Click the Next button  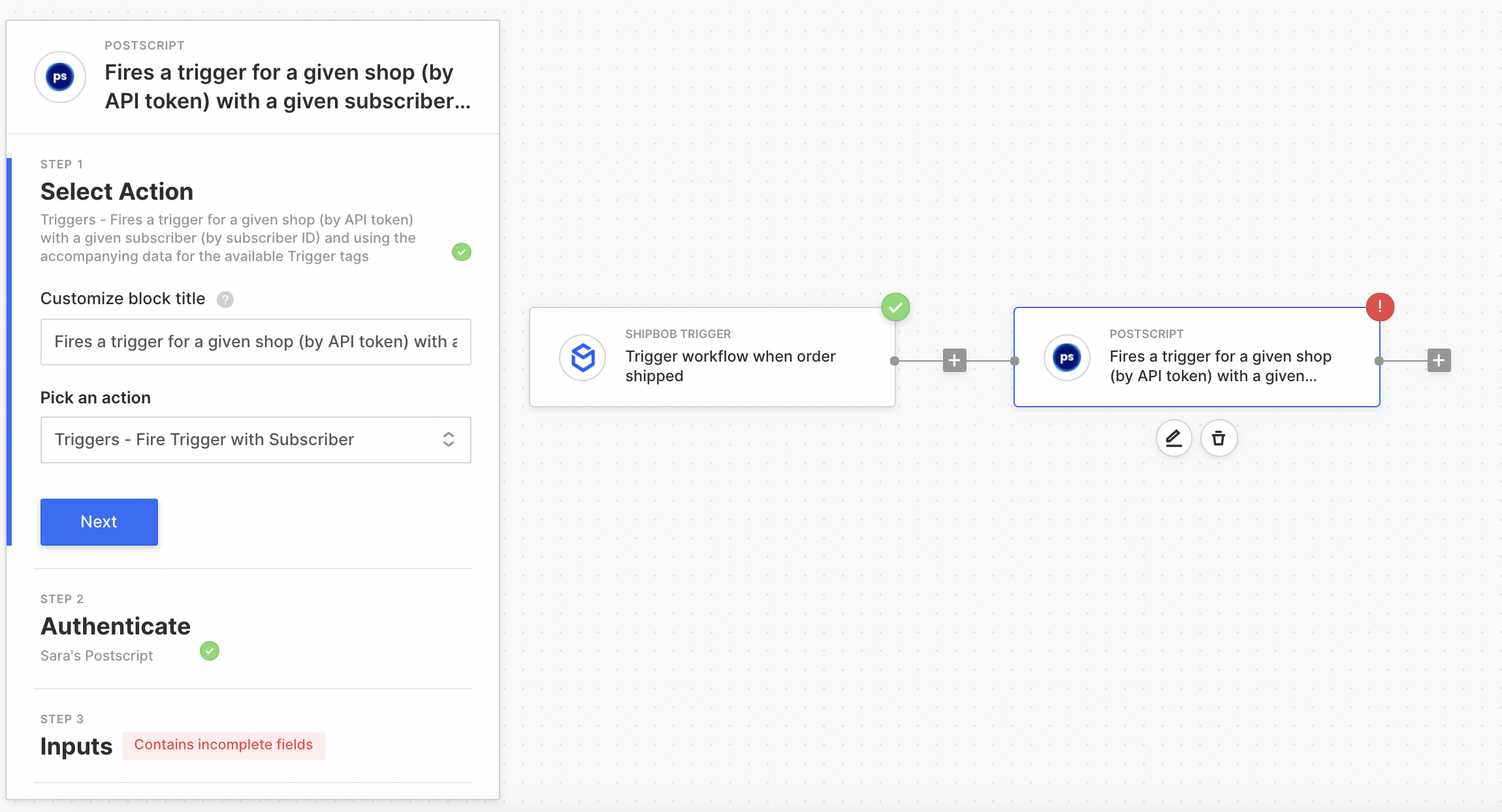[99, 522]
